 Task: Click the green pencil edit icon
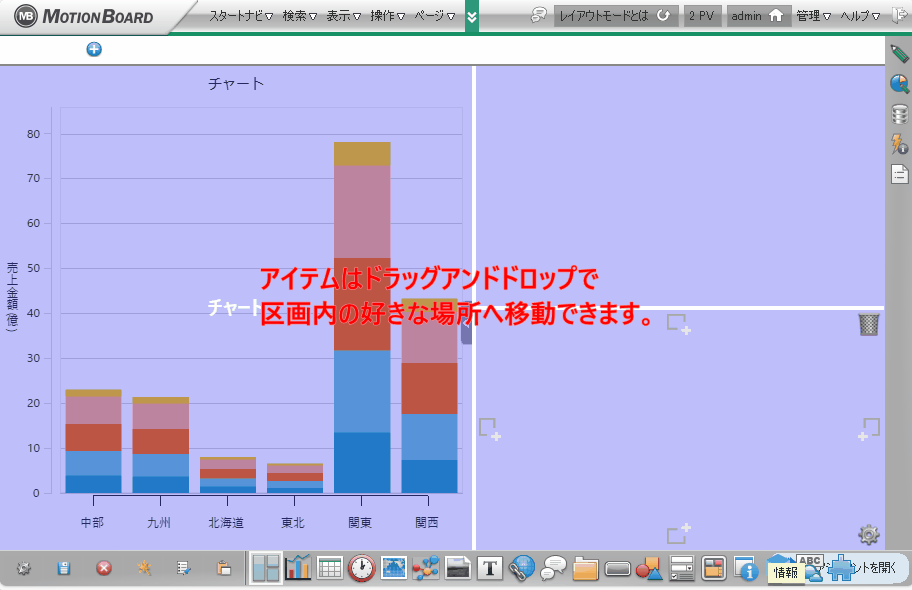click(899, 55)
